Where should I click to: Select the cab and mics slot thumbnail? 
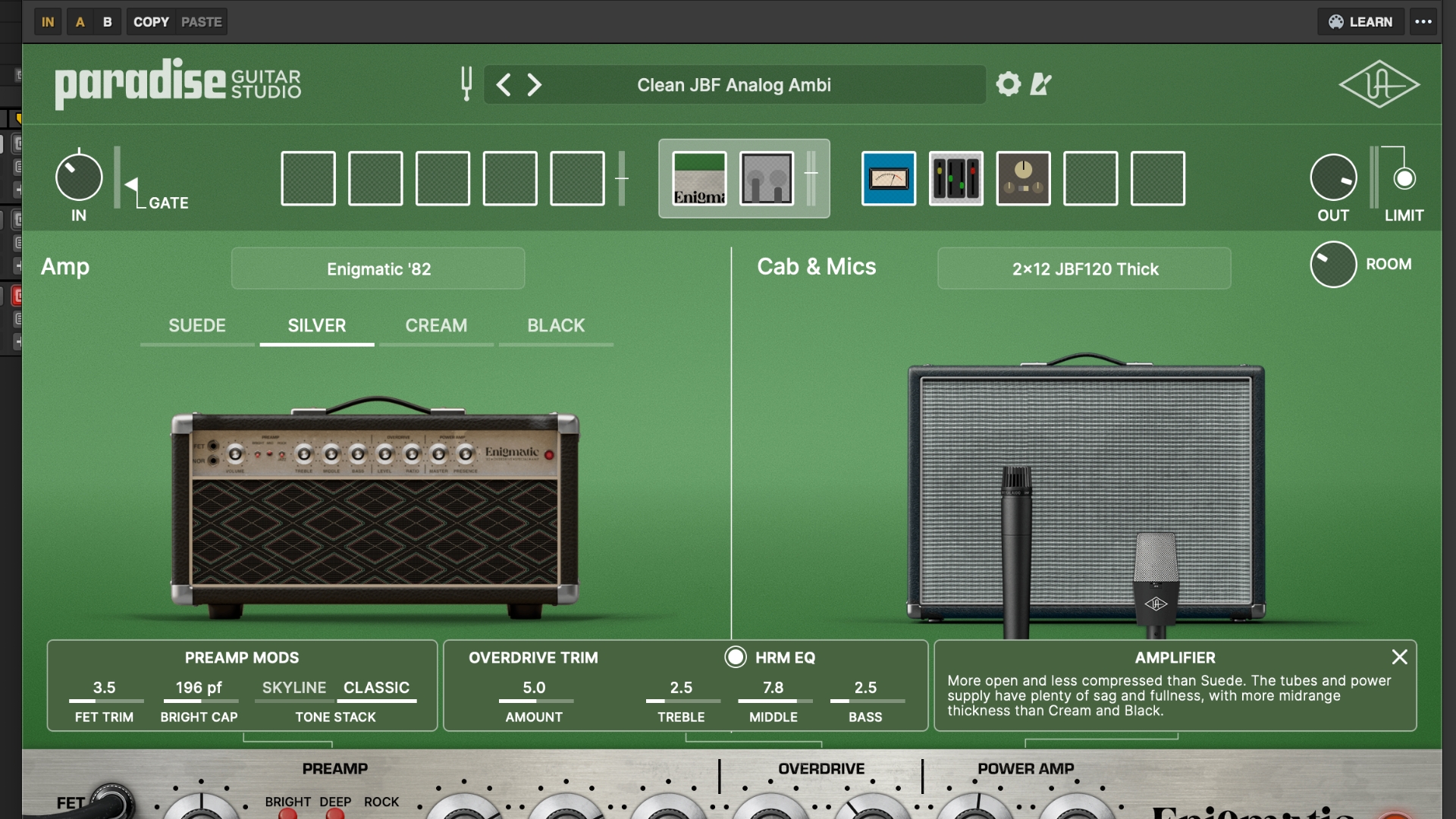click(765, 177)
